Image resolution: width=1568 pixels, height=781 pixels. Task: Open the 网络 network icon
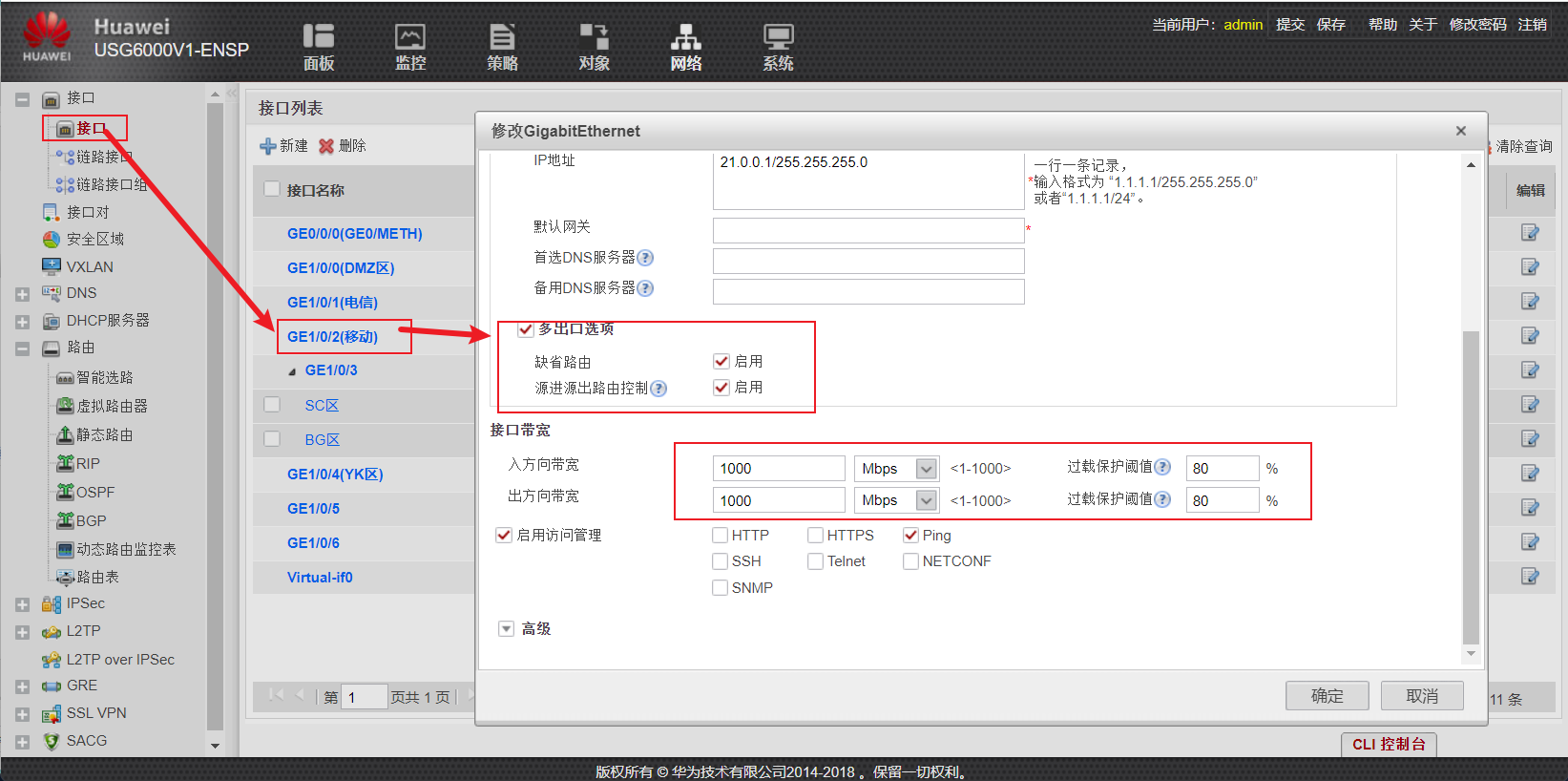pos(685,36)
